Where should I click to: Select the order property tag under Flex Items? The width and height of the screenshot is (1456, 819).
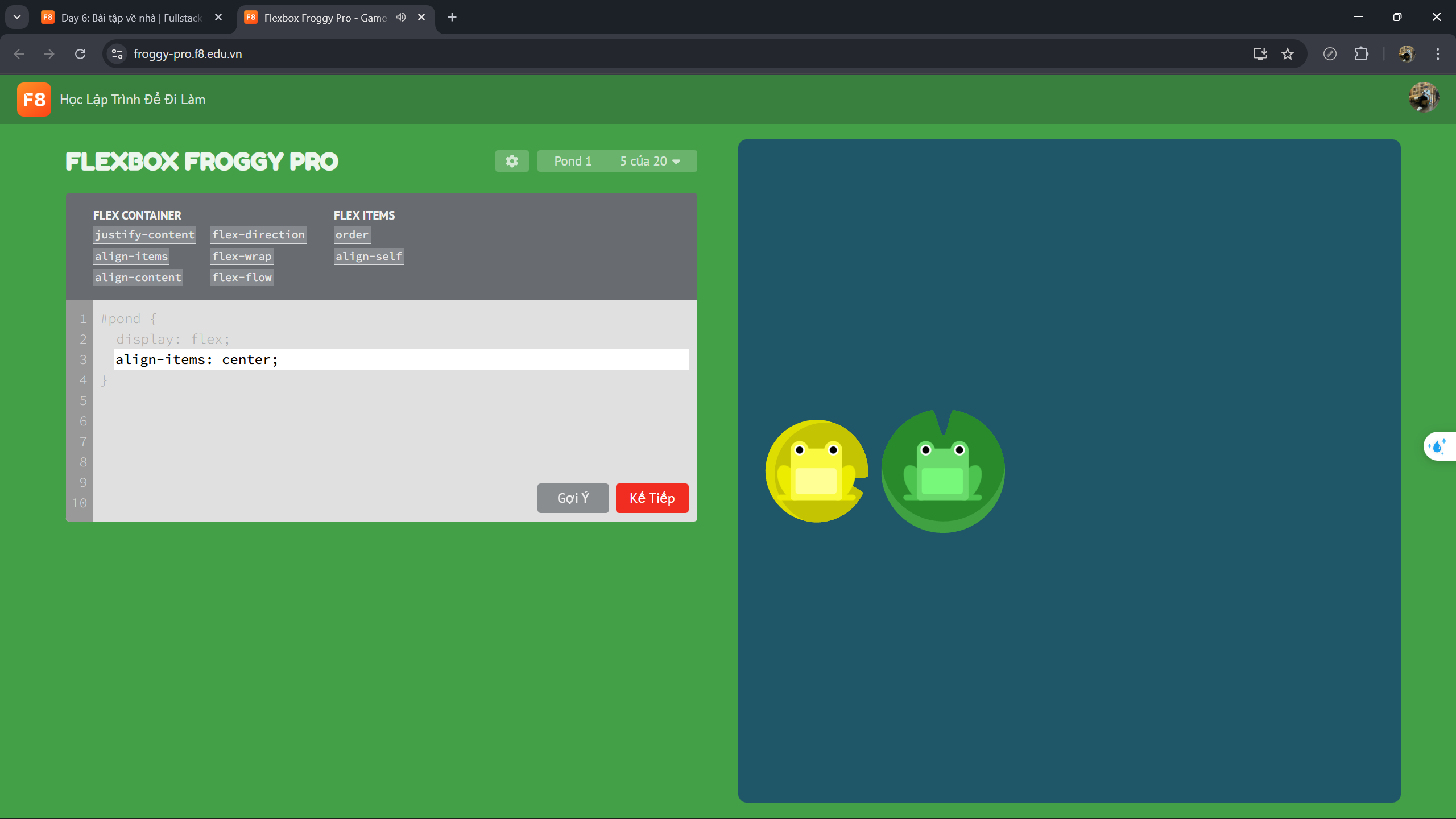[x=351, y=234]
